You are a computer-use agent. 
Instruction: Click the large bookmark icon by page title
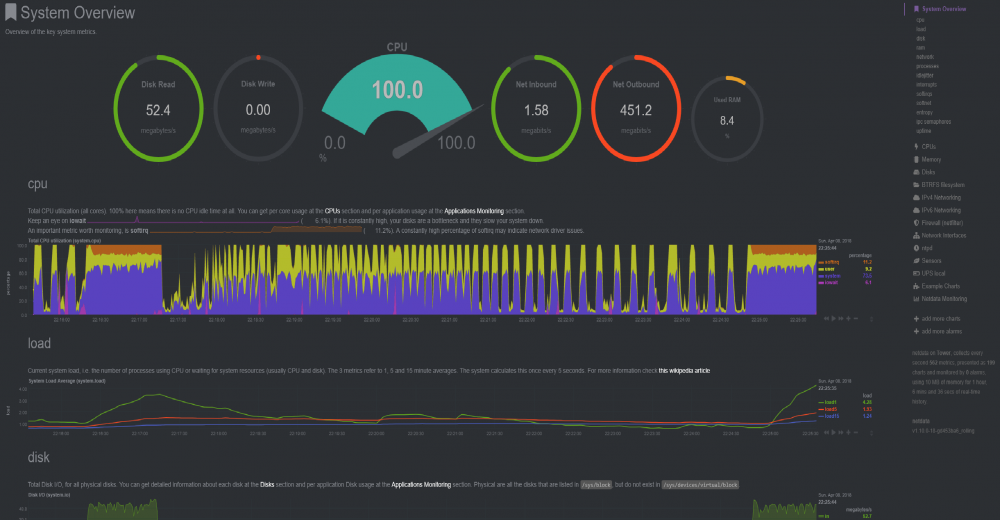click(11, 12)
